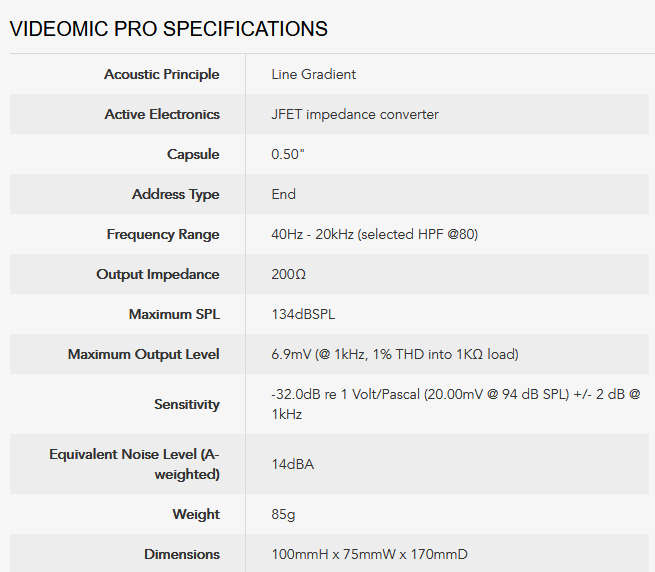Click the Equivalent Noise Level label
This screenshot has height=572, width=655.
click(x=134, y=464)
